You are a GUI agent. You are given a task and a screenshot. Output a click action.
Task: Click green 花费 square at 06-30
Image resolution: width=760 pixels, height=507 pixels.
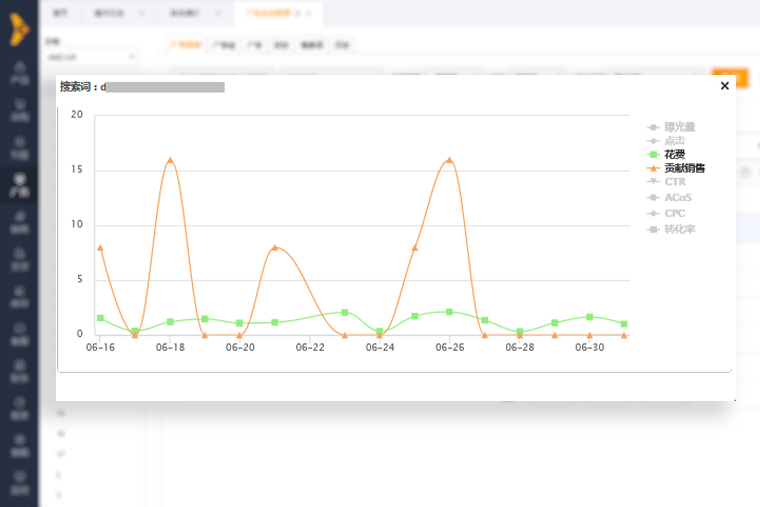589,317
